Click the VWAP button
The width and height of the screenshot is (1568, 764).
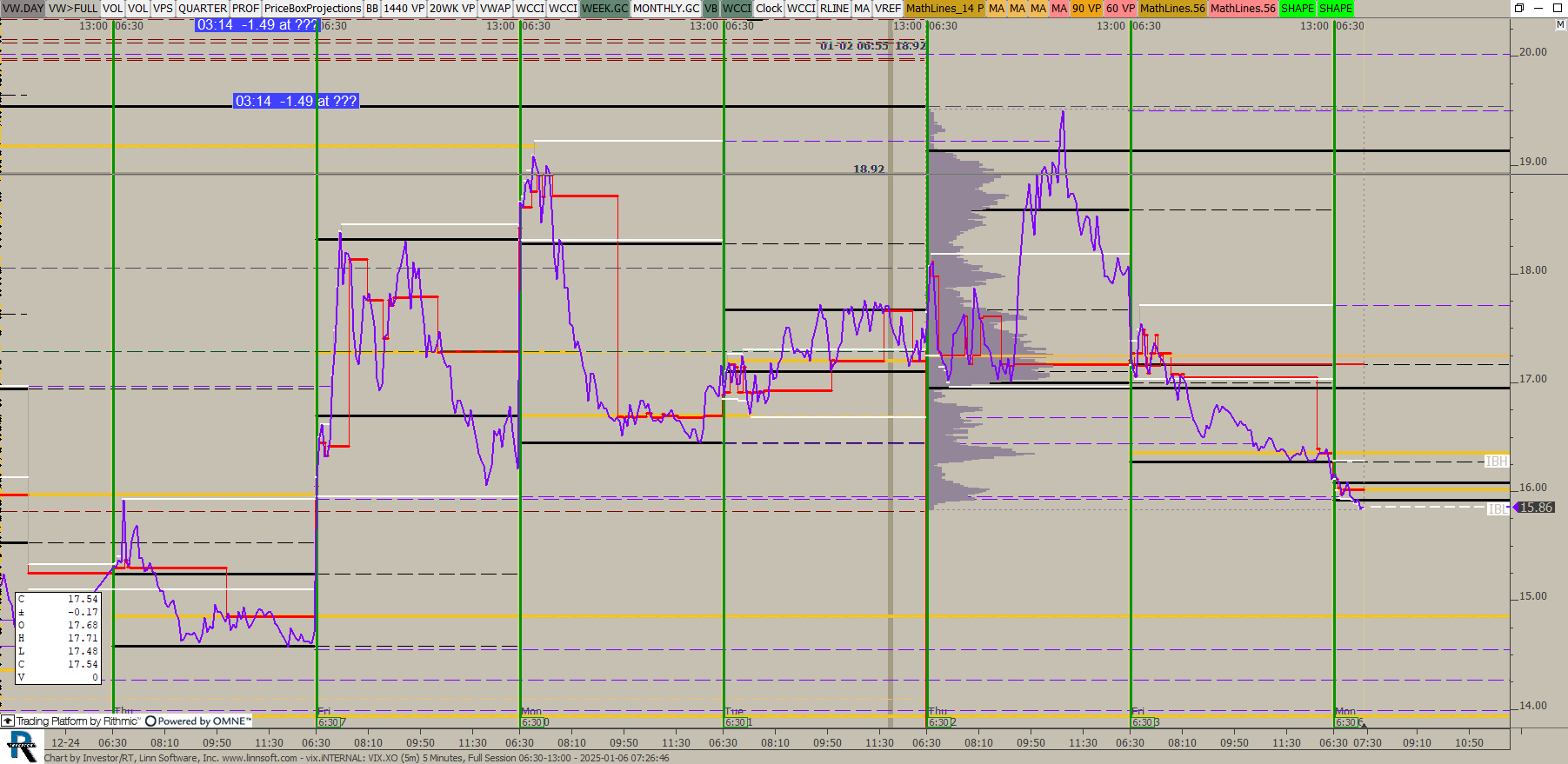495,8
